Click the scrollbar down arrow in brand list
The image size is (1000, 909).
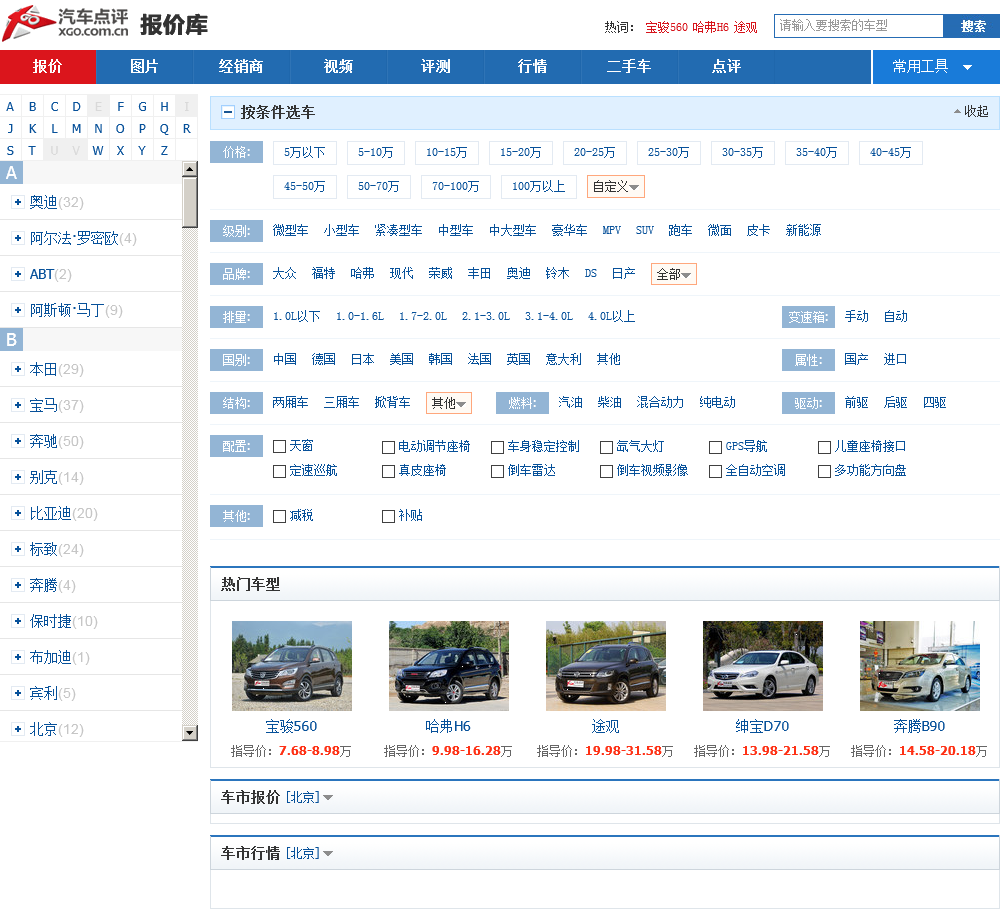coord(189,732)
